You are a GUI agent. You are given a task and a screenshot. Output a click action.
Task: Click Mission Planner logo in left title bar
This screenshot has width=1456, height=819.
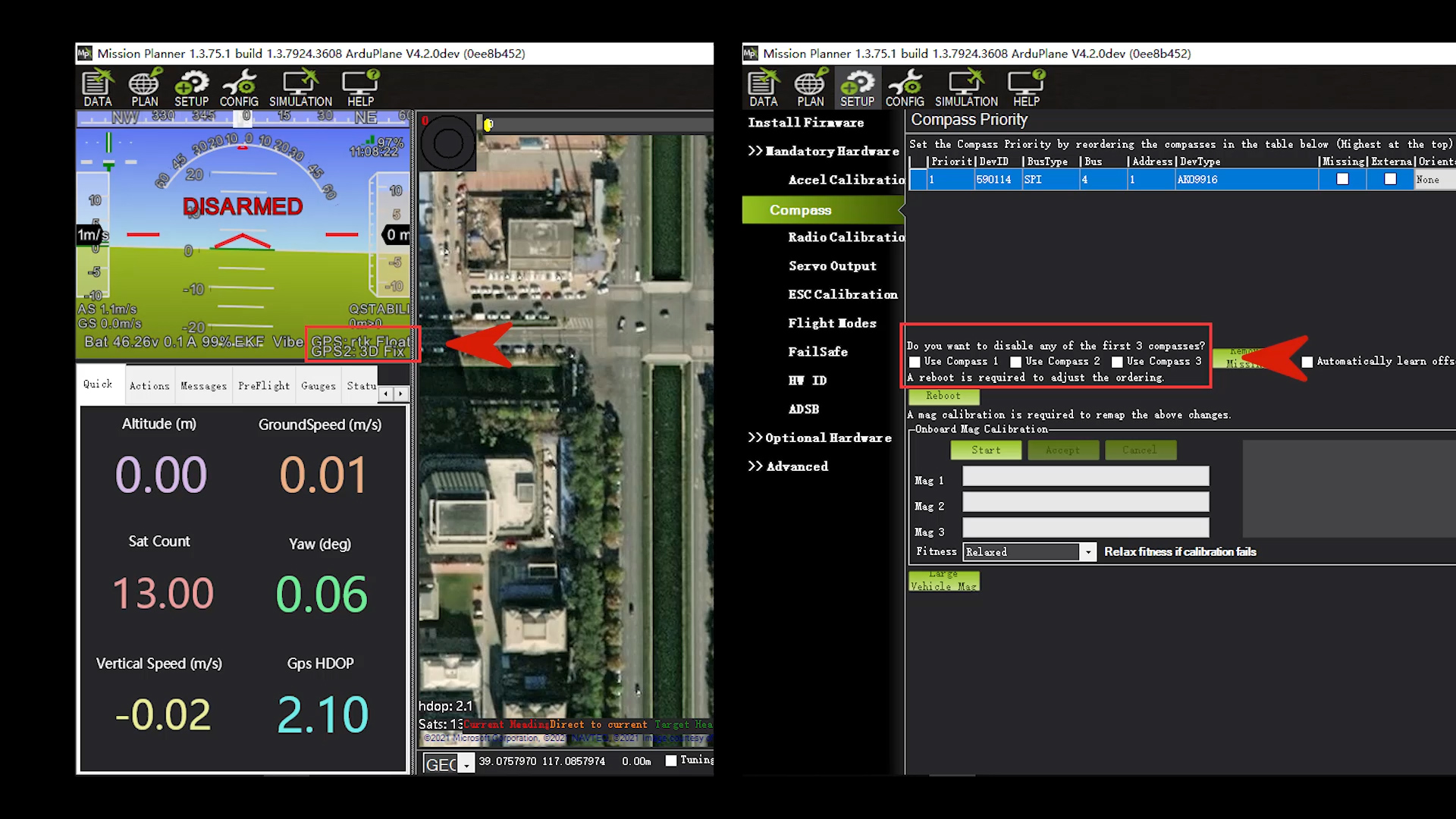pos(84,53)
